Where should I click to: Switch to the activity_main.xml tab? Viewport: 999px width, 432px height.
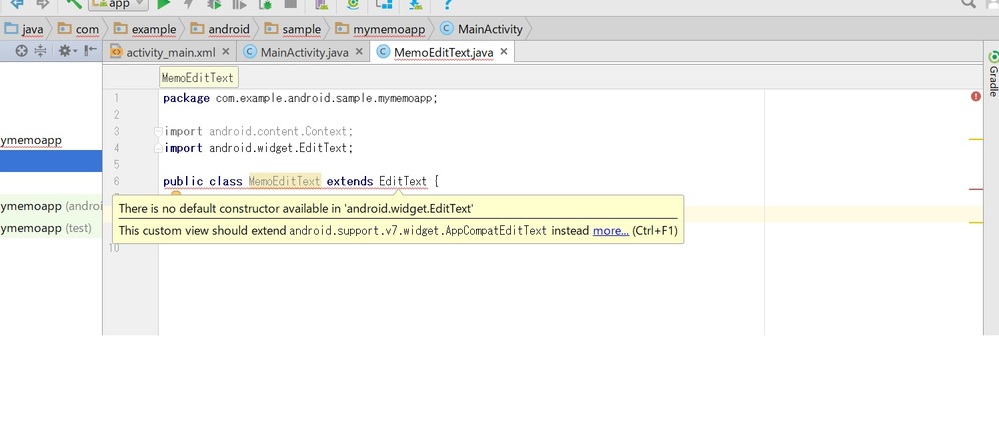coord(170,52)
